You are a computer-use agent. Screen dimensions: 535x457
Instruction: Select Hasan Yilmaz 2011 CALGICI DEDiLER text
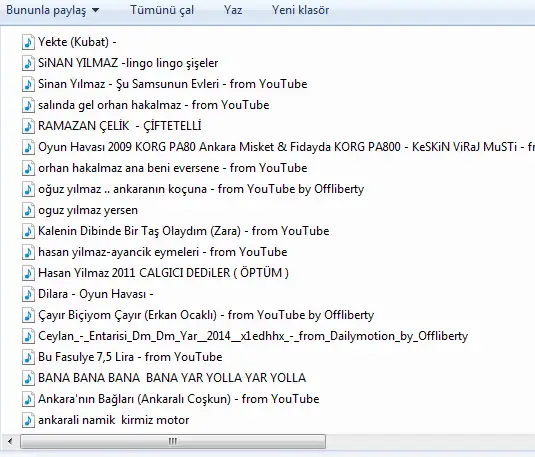pyautogui.click(x=163, y=273)
